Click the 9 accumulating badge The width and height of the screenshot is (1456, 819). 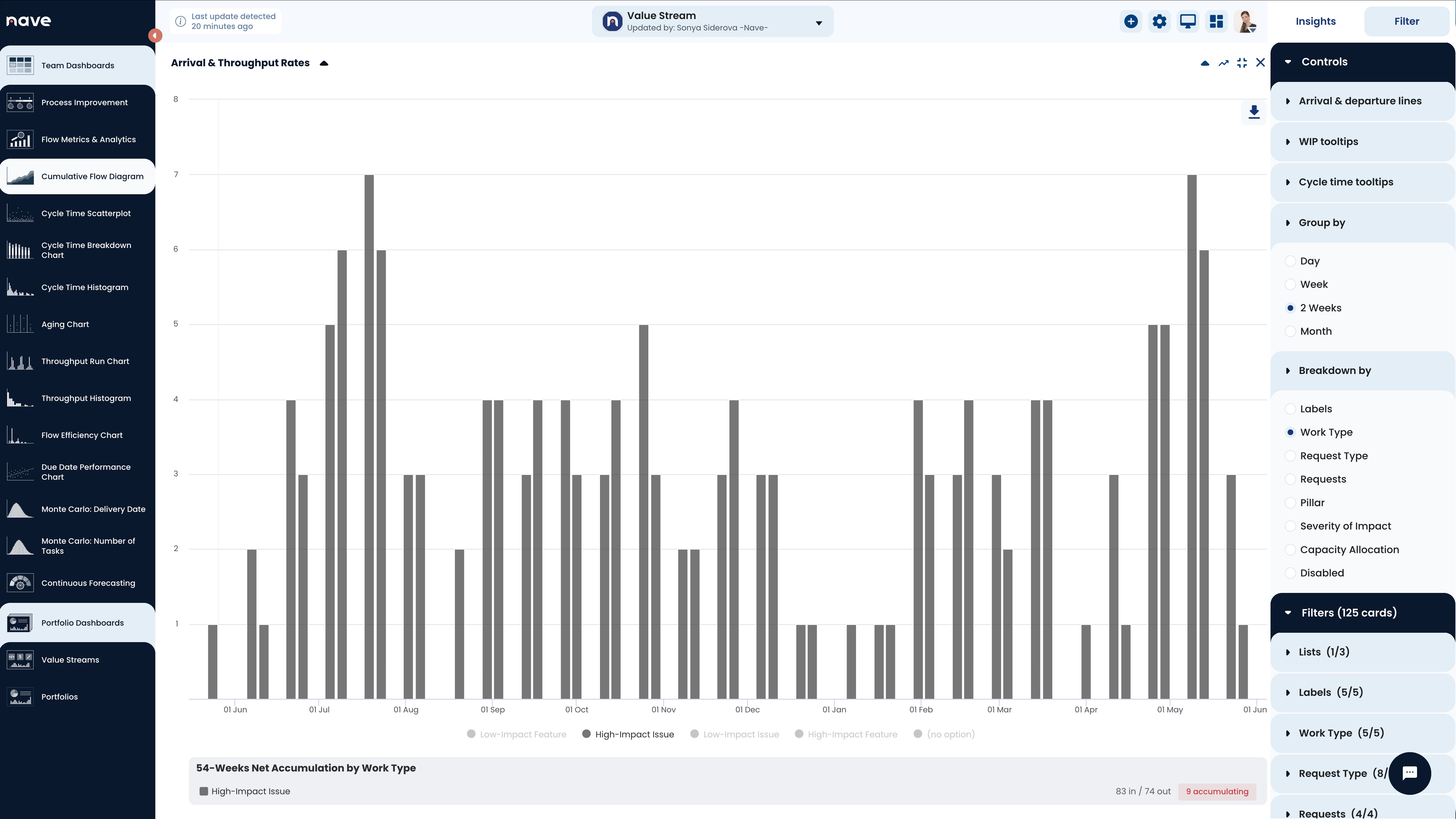point(1217,791)
